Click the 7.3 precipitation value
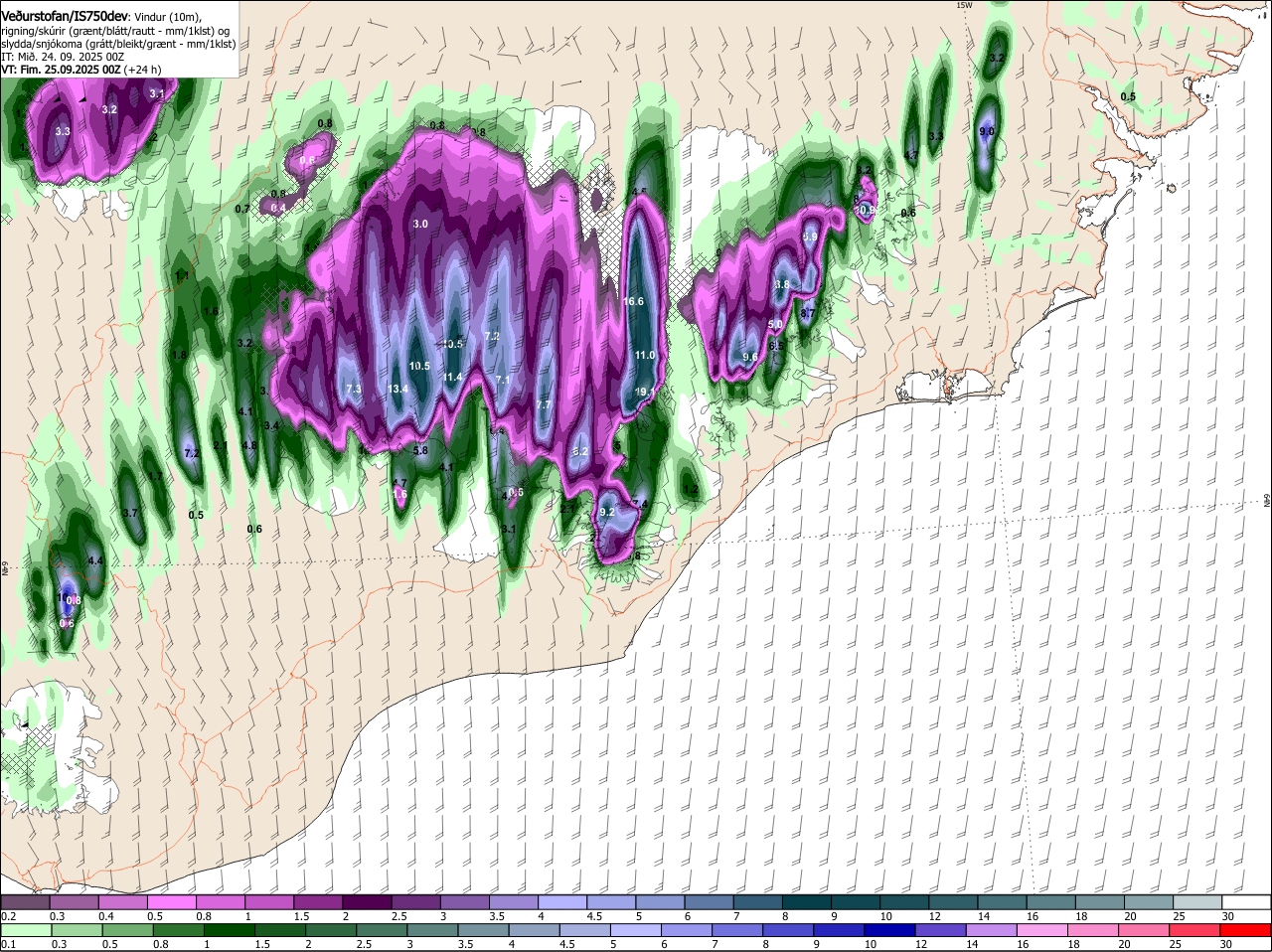The image size is (1272, 952). pyautogui.click(x=354, y=389)
